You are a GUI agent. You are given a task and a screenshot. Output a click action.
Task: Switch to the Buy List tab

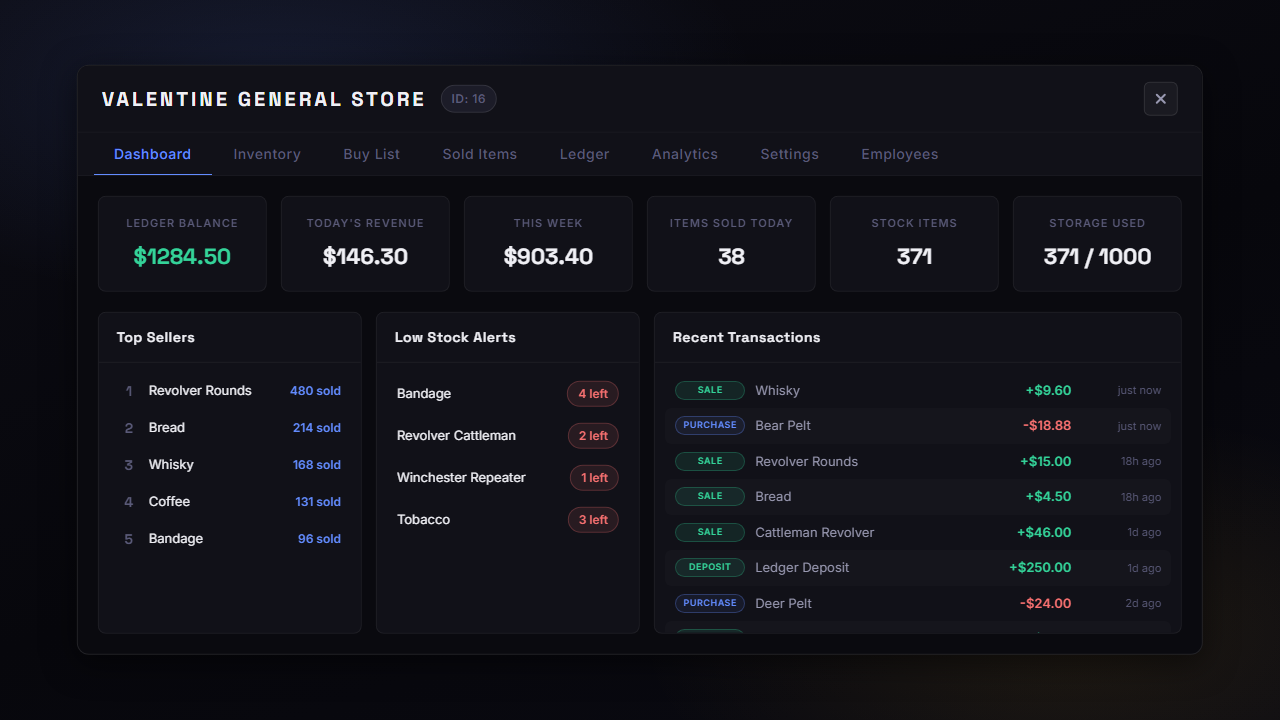371,154
